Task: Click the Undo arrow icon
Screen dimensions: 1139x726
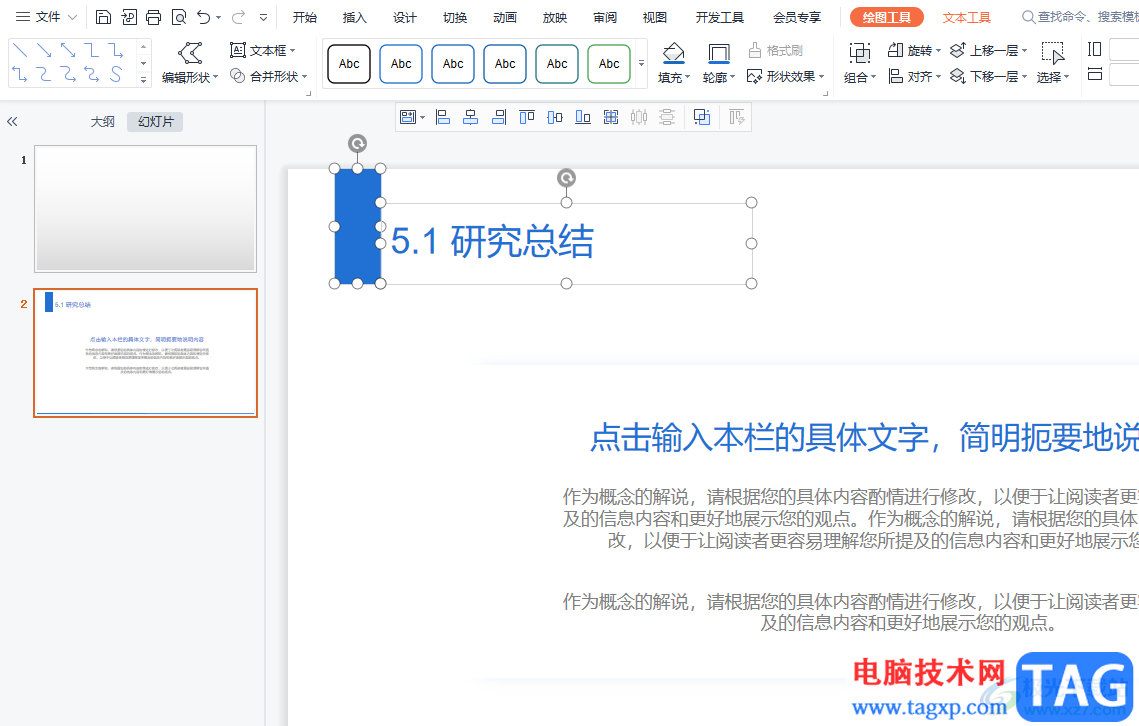Action: point(204,17)
